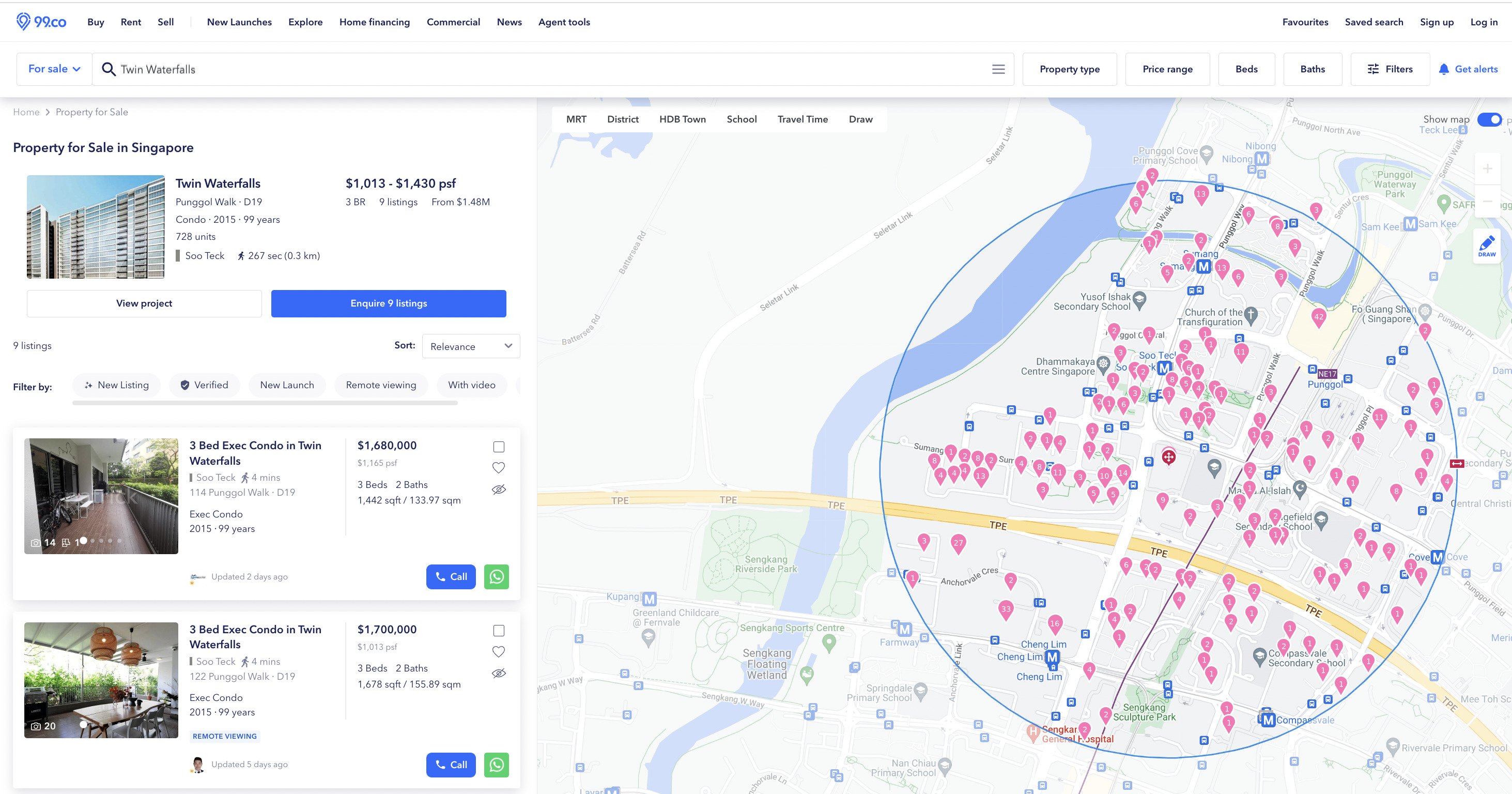Image resolution: width=1512 pixels, height=794 pixels.
Task: Open the New Launches menu
Action: (x=239, y=22)
